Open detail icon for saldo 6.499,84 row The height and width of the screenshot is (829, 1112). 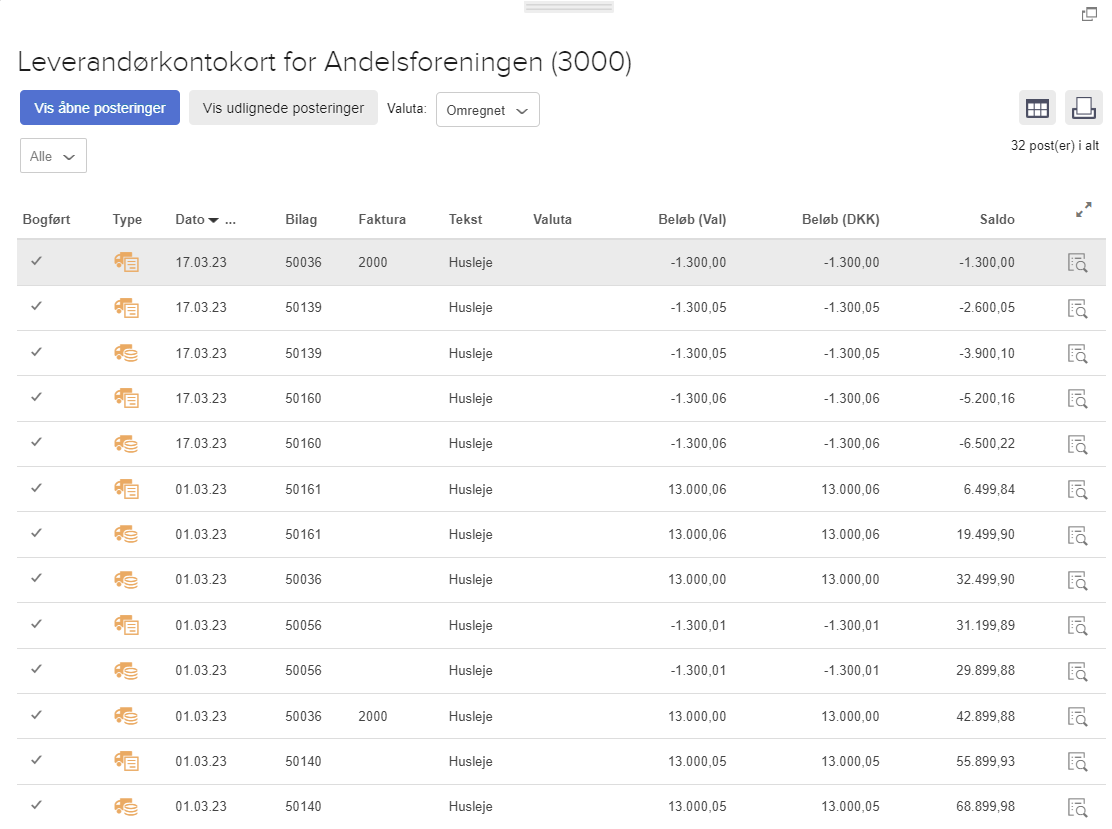point(1077,489)
